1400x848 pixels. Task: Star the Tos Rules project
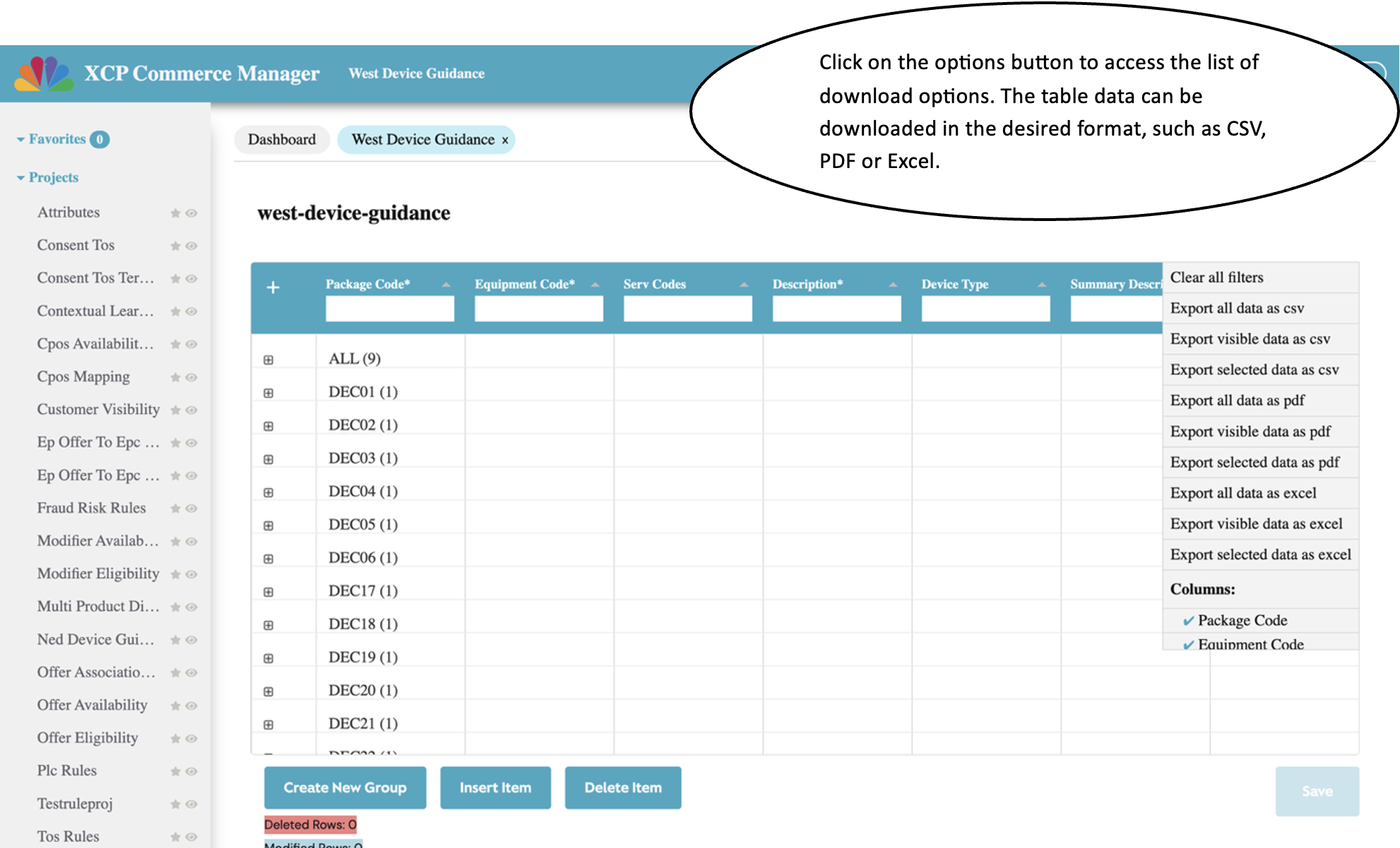coord(175,837)
